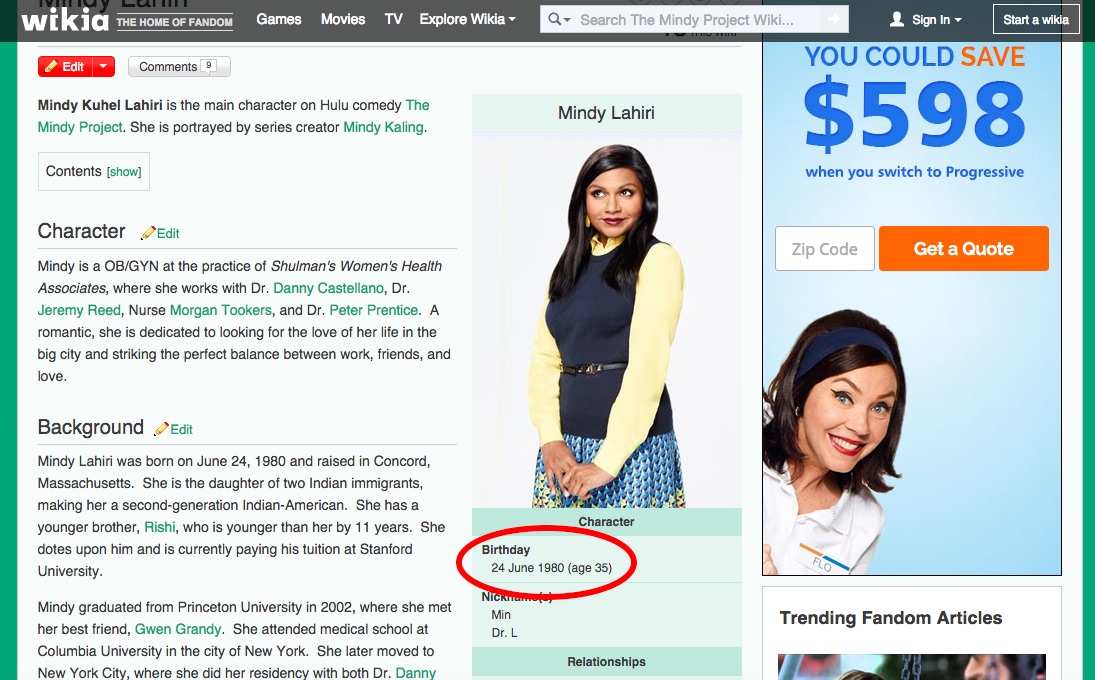Open the Rishi link
Screen dimensions: 1095x680
pos(160,527)
